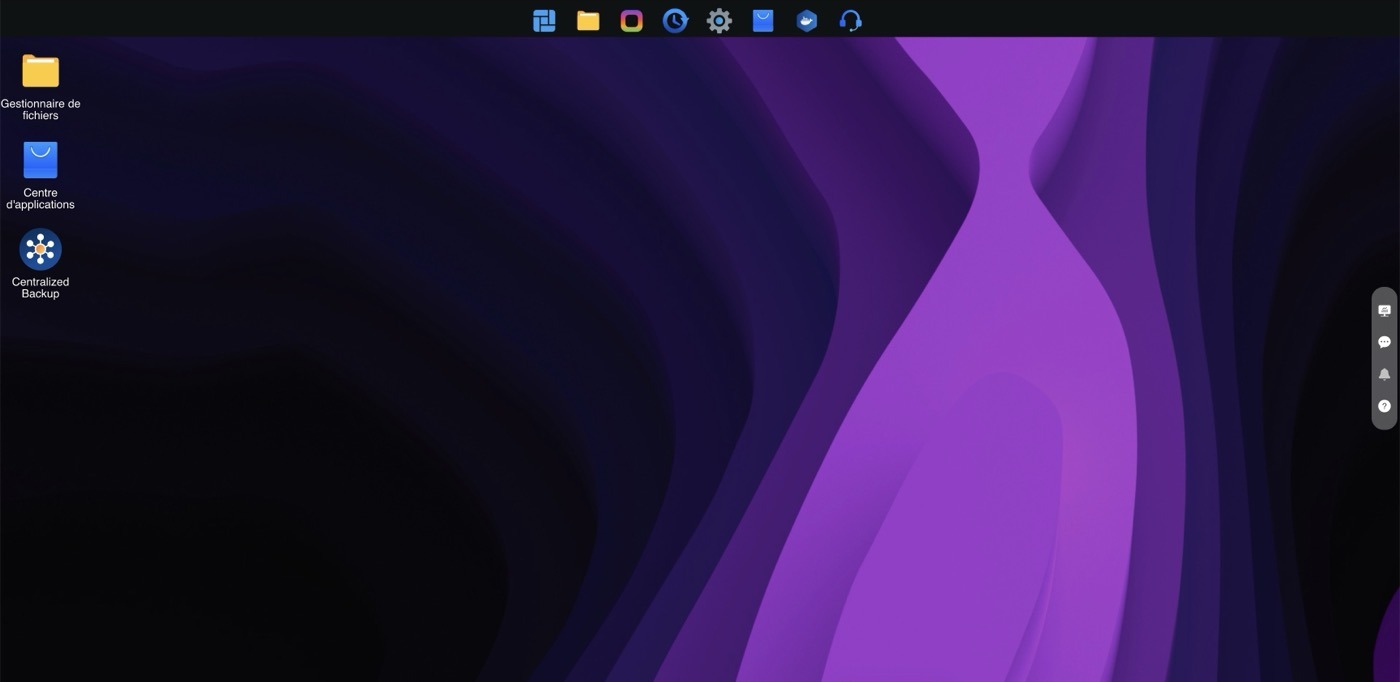Open the blue clock backup app in top bar
Image resolution: width=1400 pixels, height=682 pixels.
point(675,21)
